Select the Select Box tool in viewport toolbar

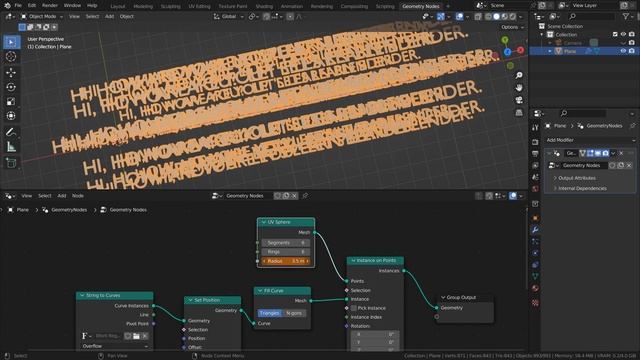click(x=11, y=42)
